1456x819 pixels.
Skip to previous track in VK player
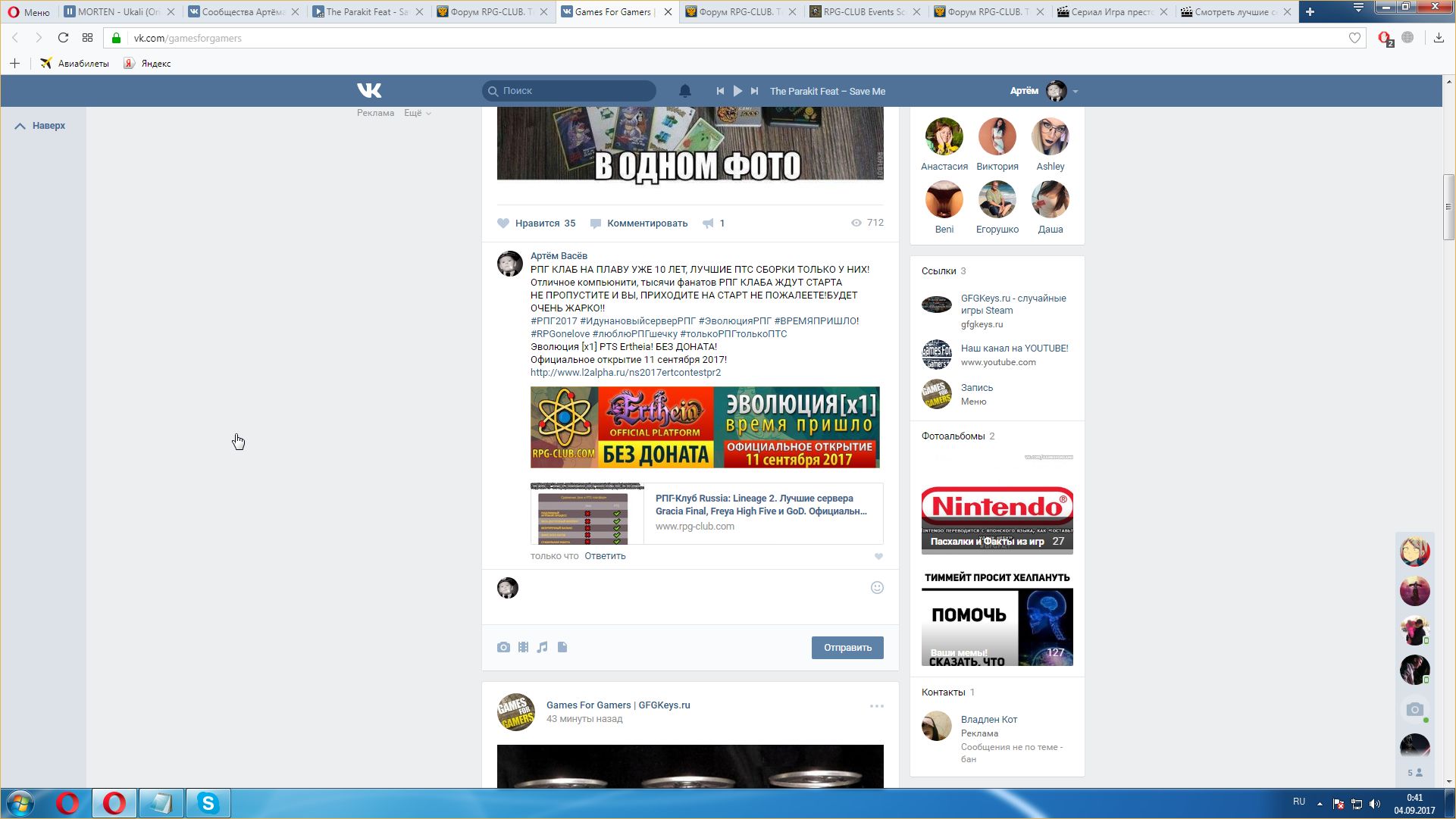[x=720, y=91]
